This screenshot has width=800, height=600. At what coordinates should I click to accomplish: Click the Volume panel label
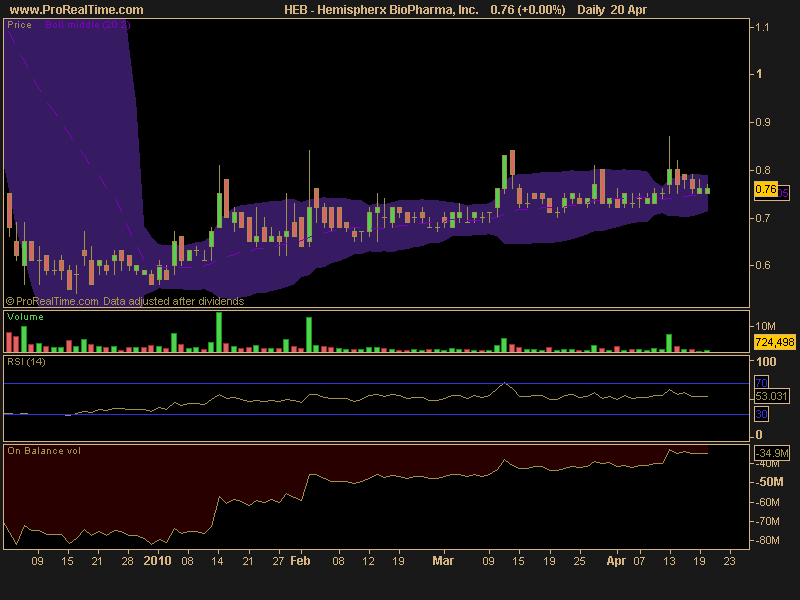tap(26, 317)
